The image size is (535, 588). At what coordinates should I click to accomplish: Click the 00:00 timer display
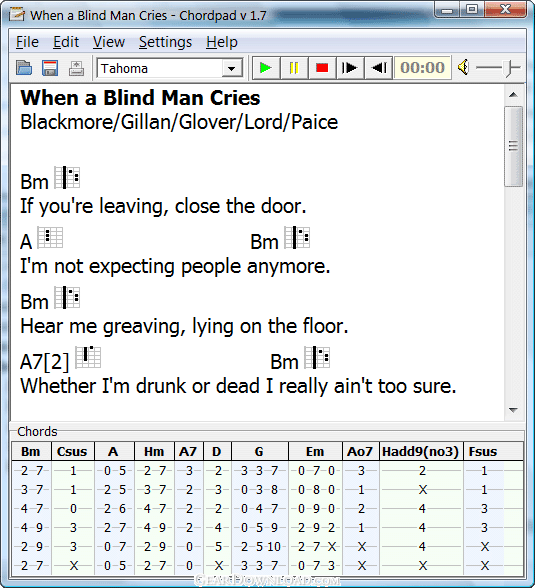pos(422,68)
